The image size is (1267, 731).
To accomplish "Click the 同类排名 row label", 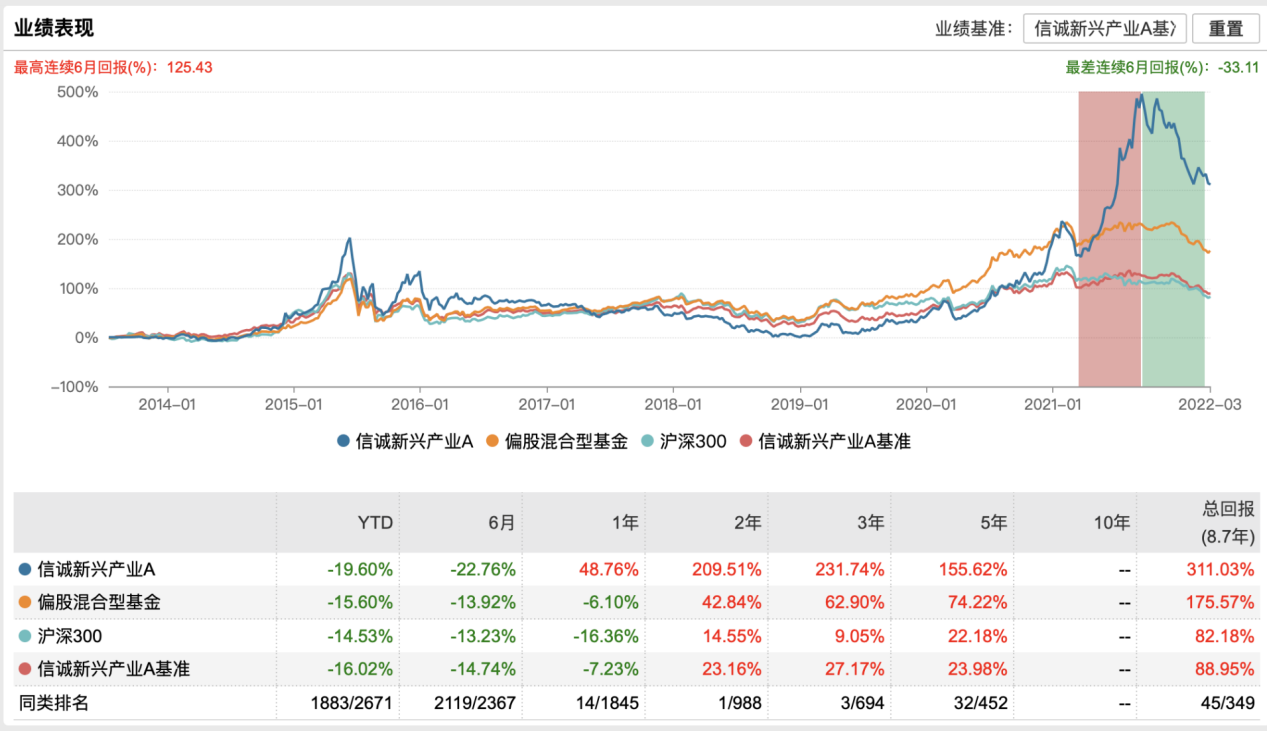I will point(54,703).
